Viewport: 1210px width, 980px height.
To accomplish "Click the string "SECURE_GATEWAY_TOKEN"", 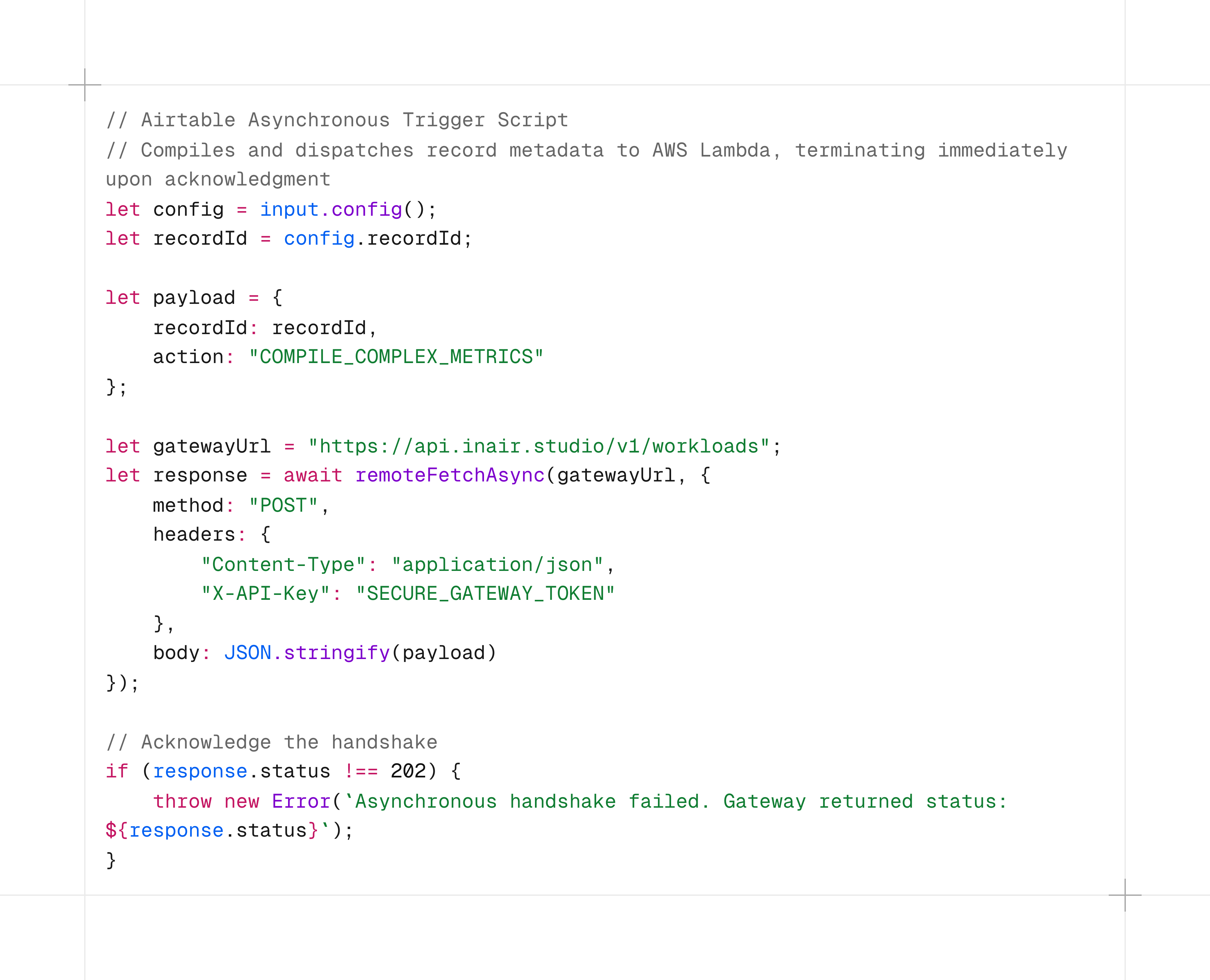I will tap(485, 594).
